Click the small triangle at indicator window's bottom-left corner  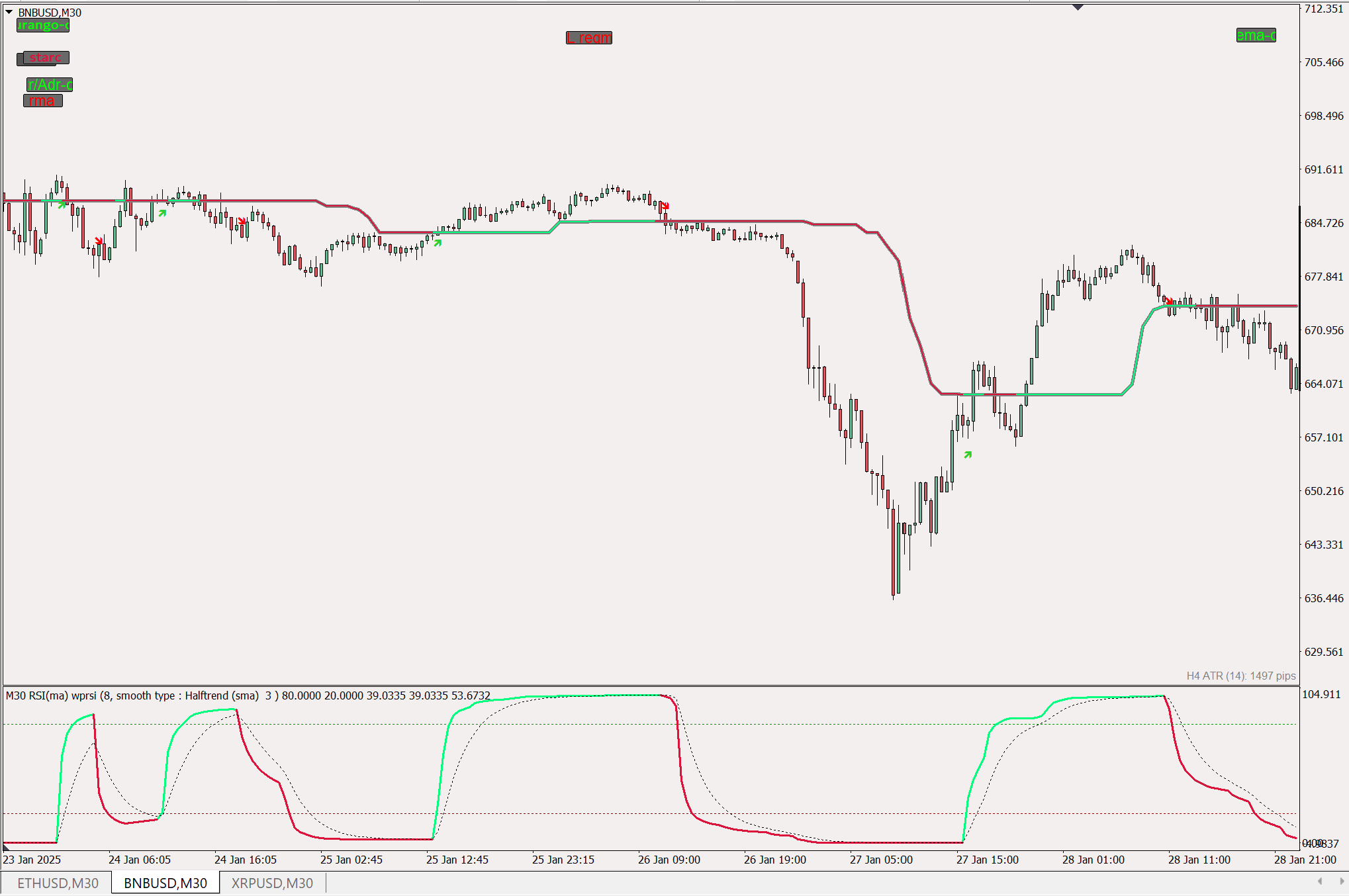click(x=6, y=847)
